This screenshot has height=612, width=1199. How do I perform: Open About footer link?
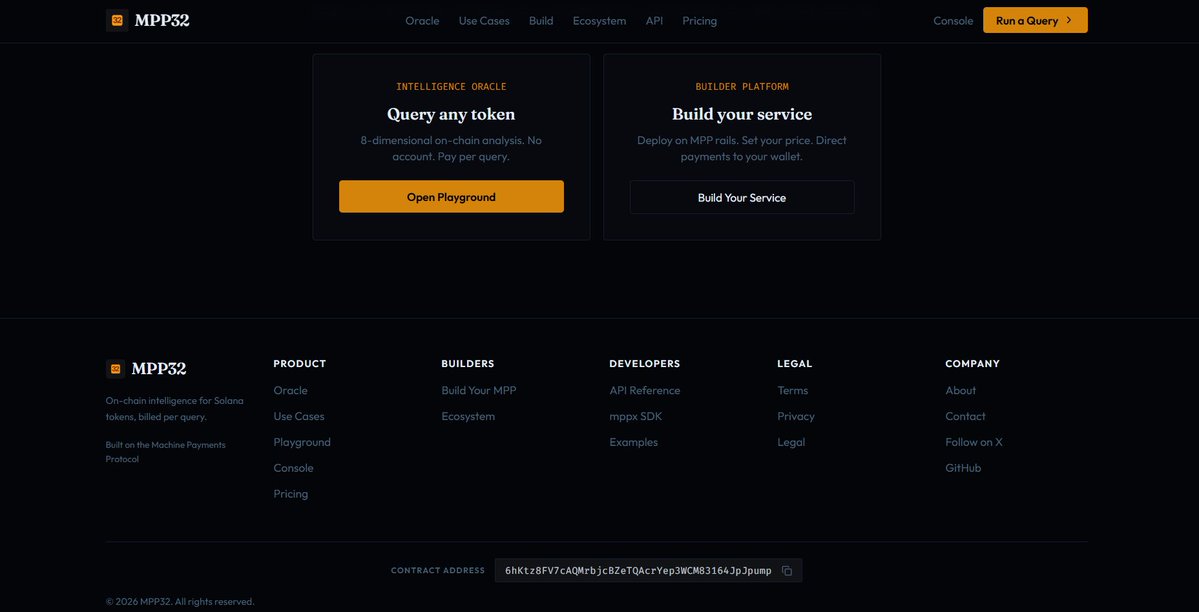(960, 390)
